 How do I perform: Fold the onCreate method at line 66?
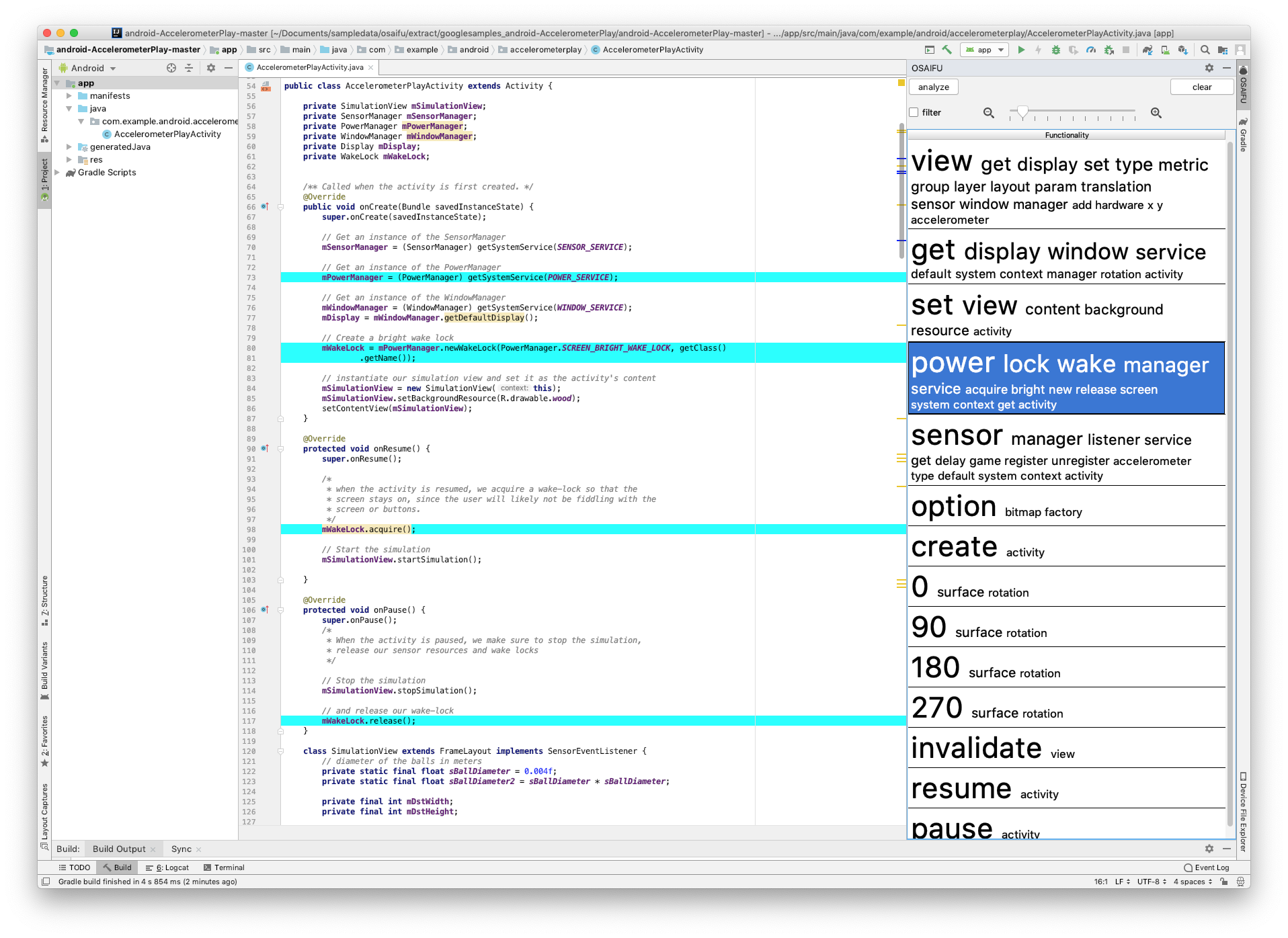tap(281, 207)
